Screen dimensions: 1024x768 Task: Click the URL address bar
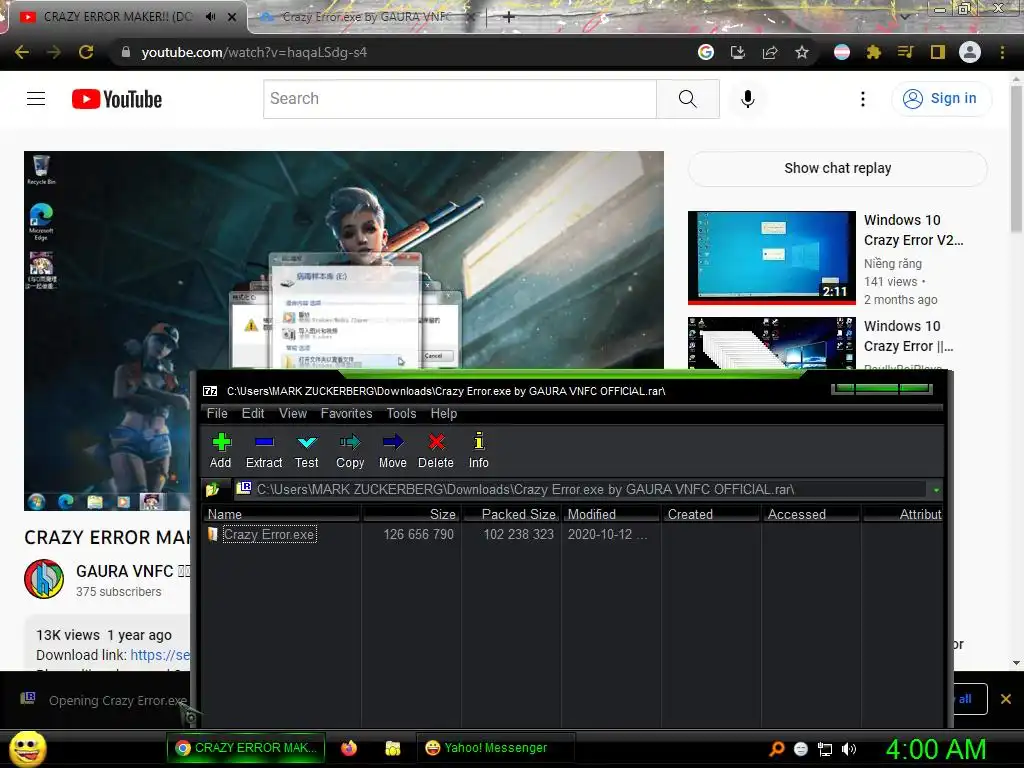pyautogui.click(x=405, y=52)
